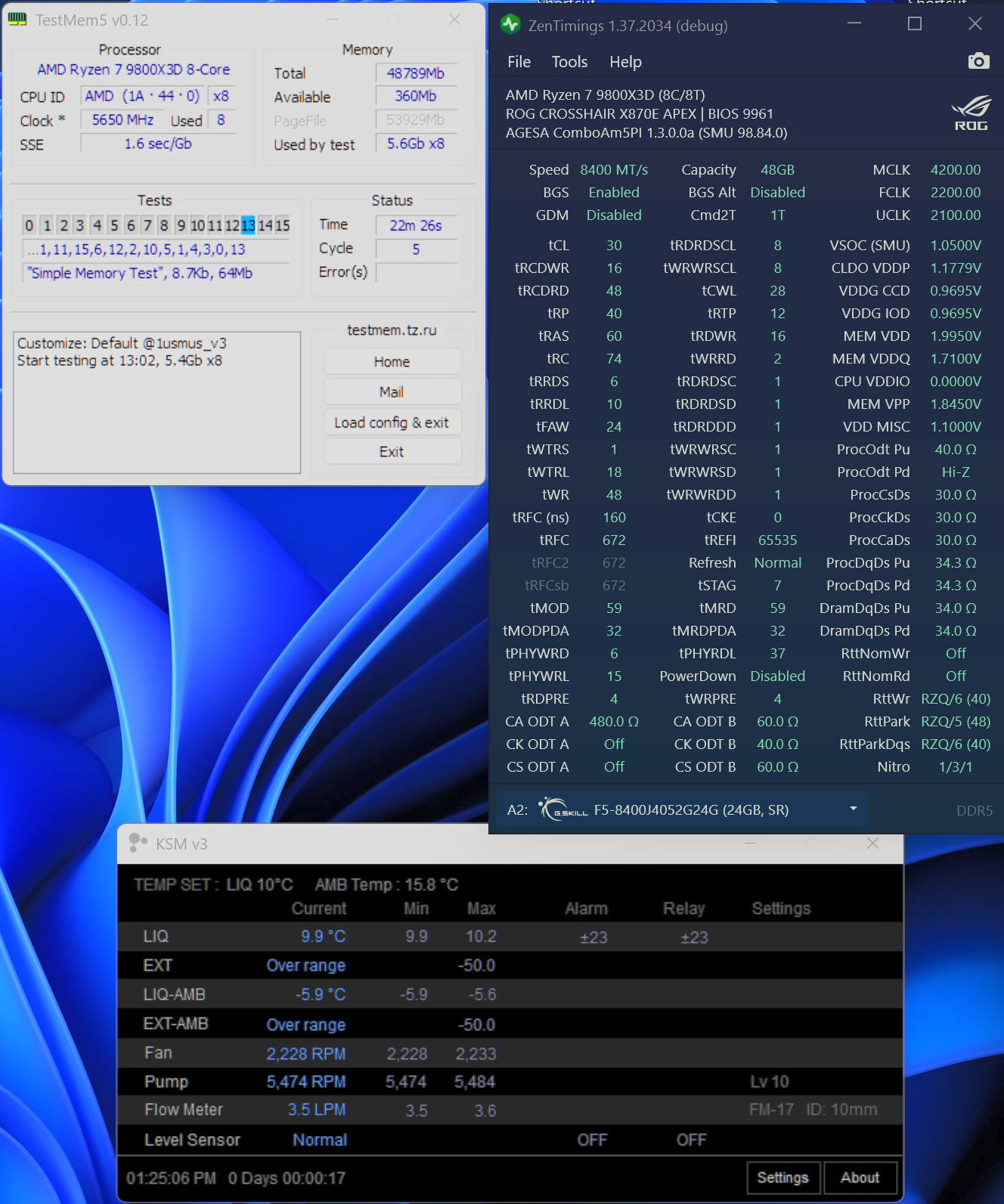Click the LIQ current 9.9 °C reading

324,936
